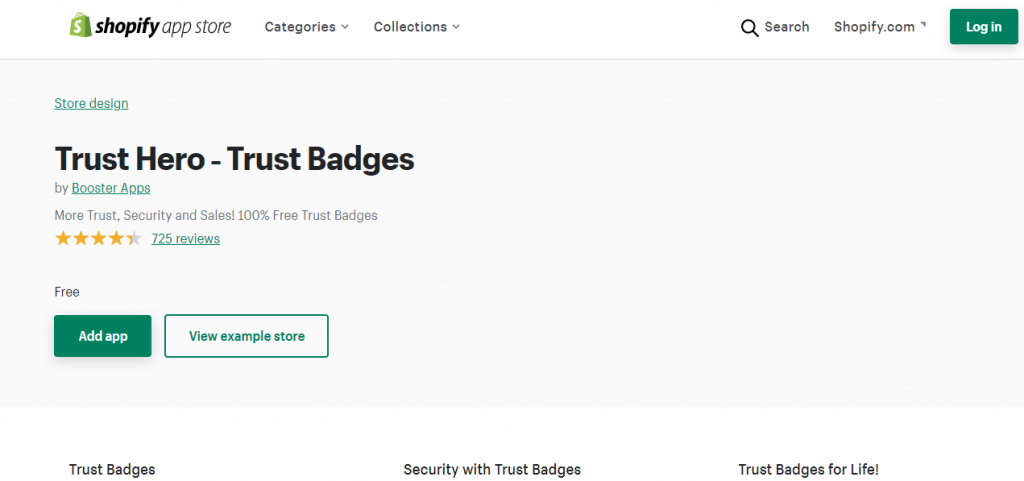
Task: Click the Log in button
Action: click(x=984, y=27)
